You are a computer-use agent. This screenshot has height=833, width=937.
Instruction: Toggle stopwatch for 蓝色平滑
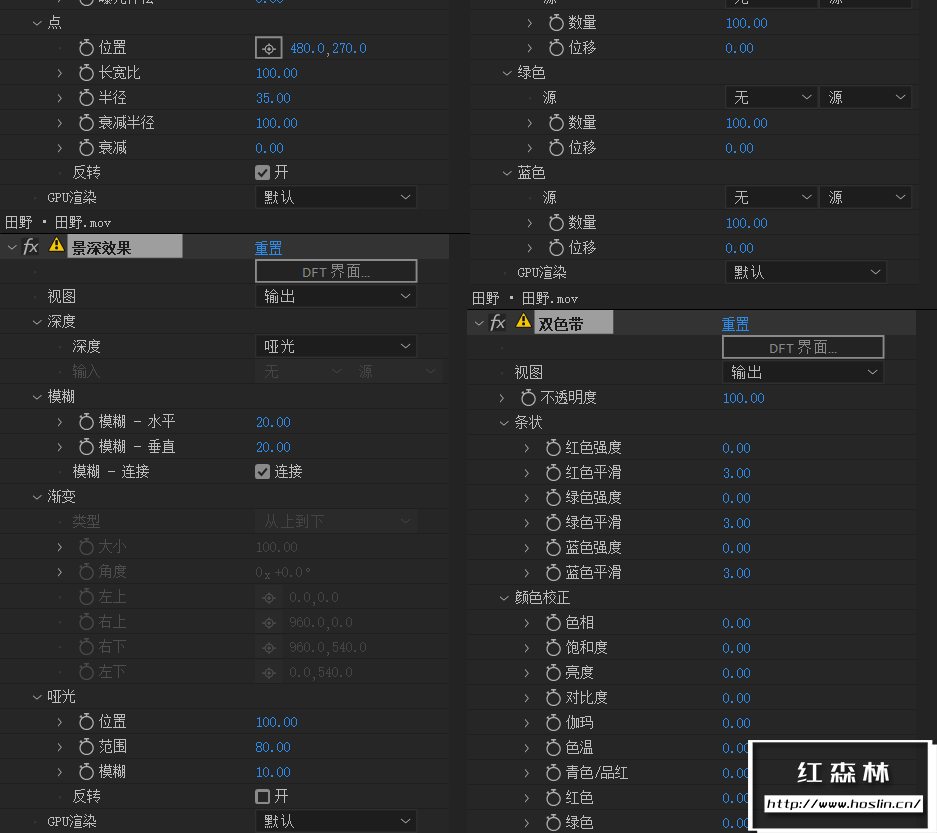tap(553, 574)
